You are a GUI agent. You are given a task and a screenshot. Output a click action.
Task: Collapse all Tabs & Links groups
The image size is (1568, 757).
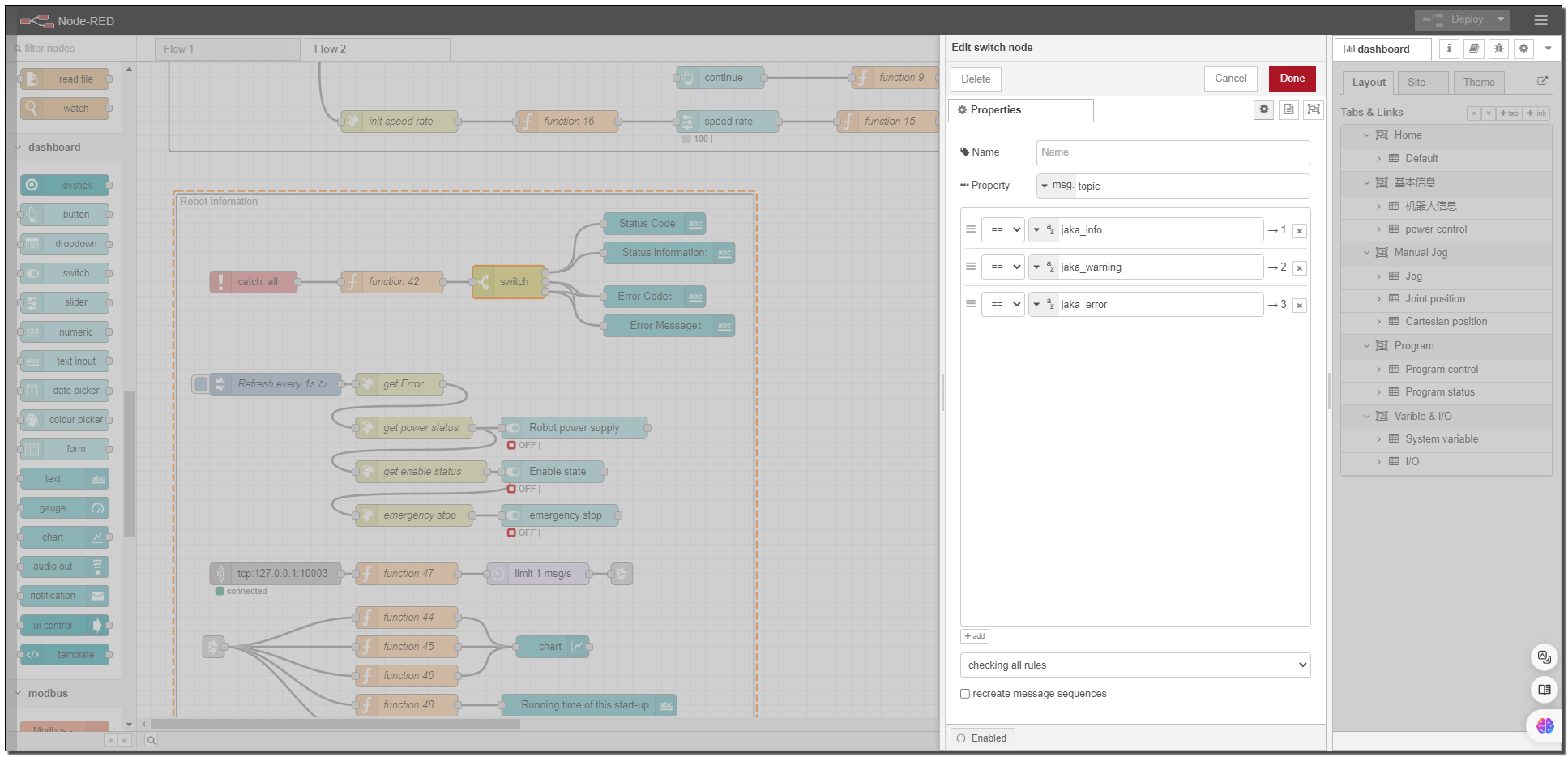point(1474,113)
